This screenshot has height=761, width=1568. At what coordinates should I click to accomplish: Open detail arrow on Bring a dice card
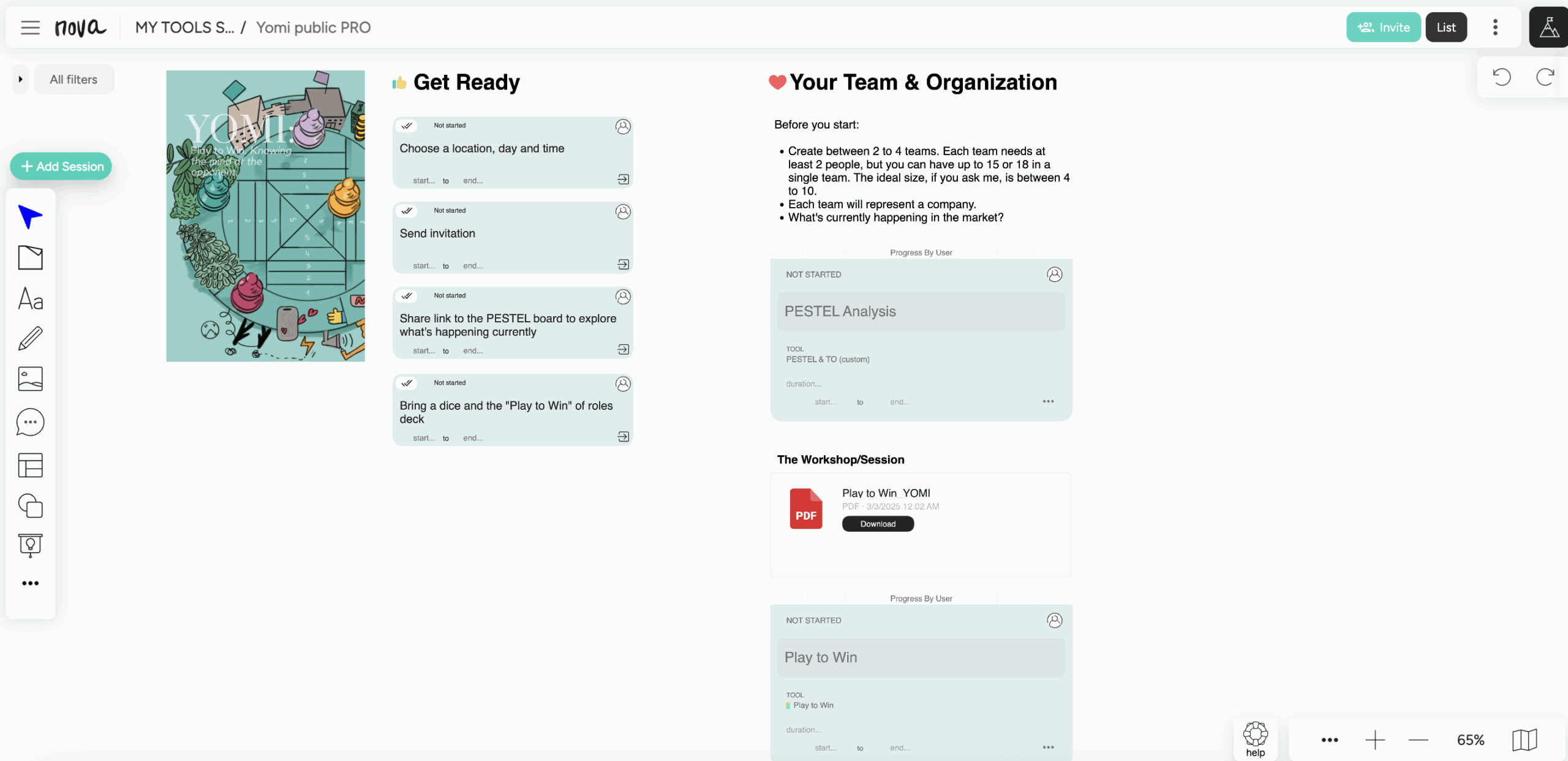point(623,437)
